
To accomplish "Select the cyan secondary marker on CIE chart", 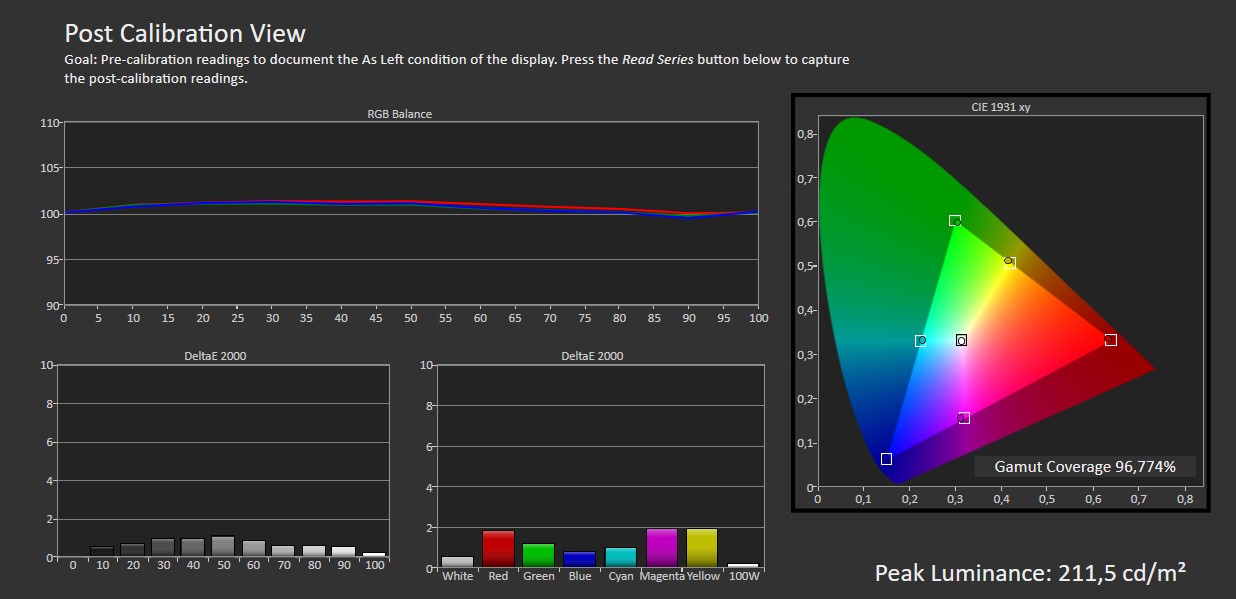I will click(x=921, y=341).
